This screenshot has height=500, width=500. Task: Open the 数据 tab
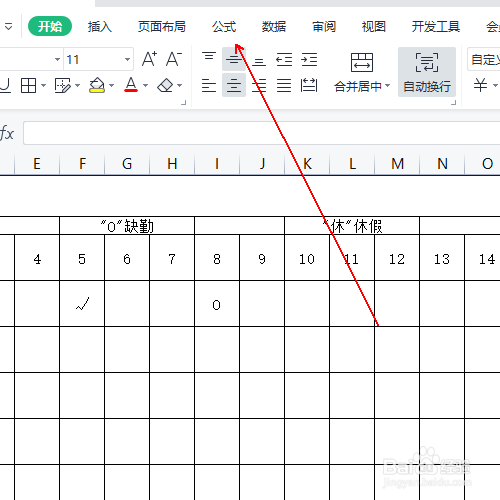tap(274, 26)
